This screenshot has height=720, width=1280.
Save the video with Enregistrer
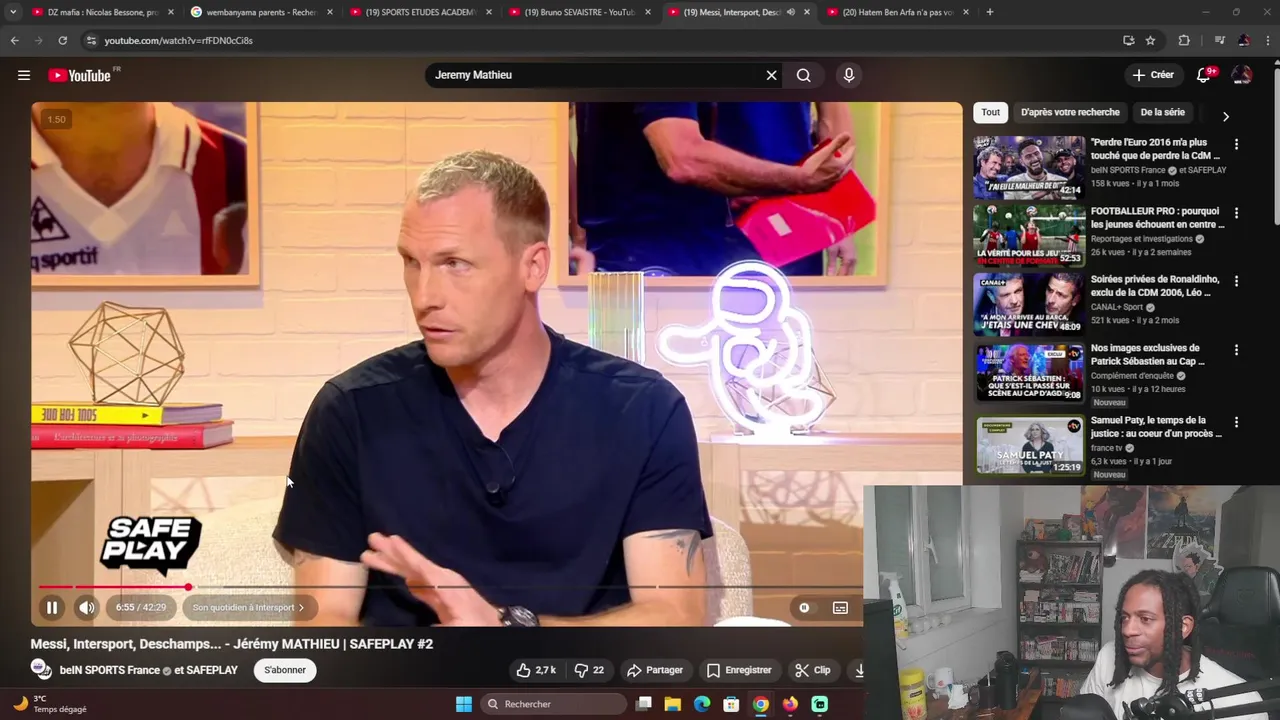point(739,670)
